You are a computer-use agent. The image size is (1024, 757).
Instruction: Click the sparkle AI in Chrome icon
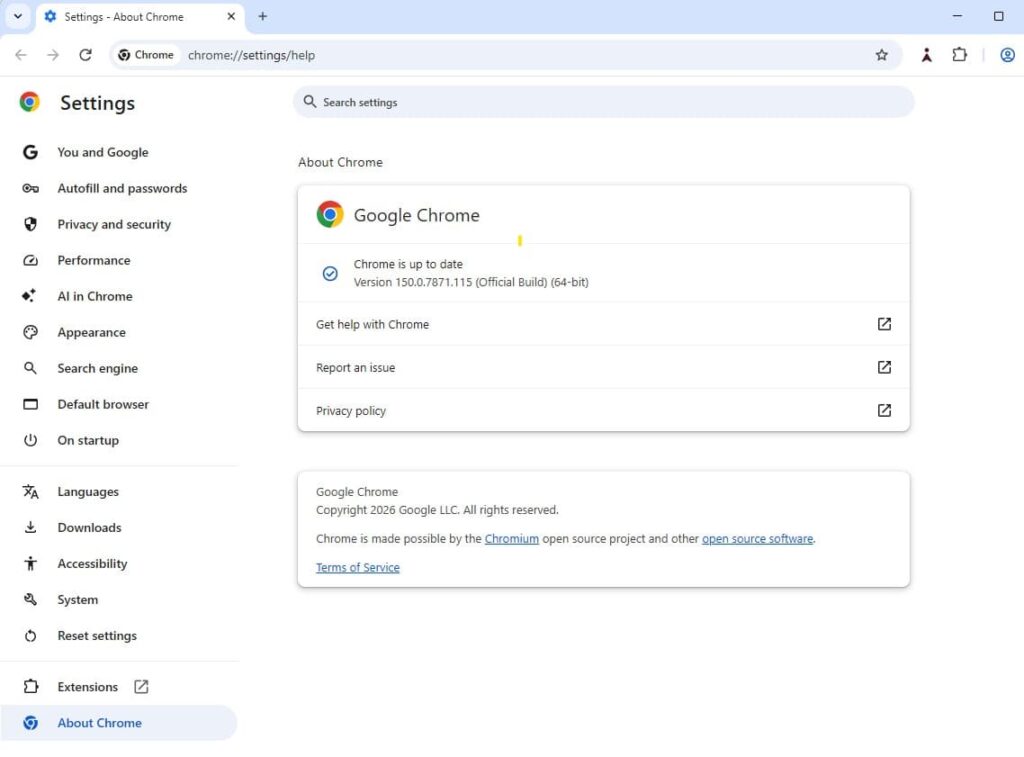[29, 295]
